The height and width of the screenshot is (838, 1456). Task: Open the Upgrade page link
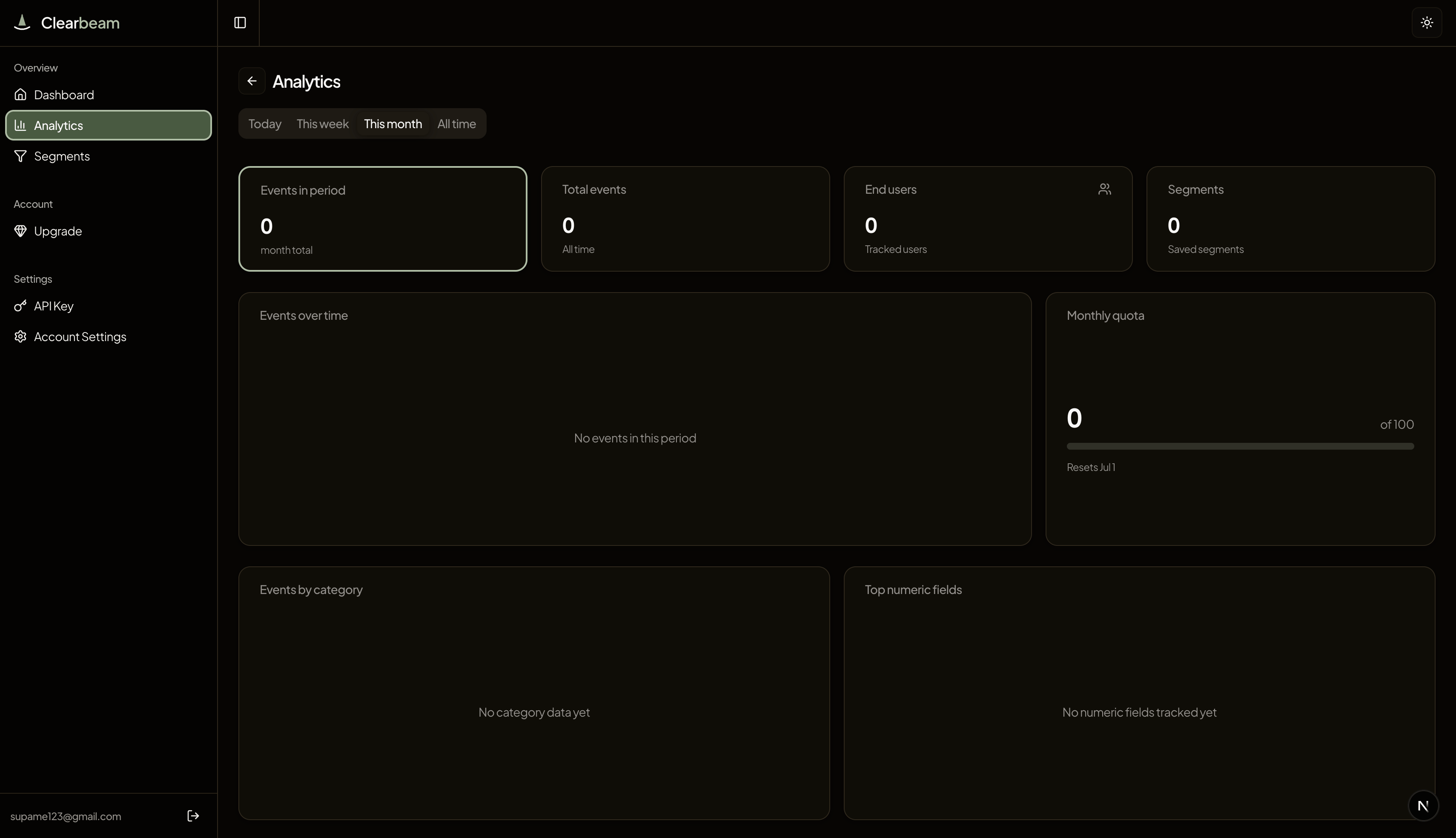(x=109, y=231)
